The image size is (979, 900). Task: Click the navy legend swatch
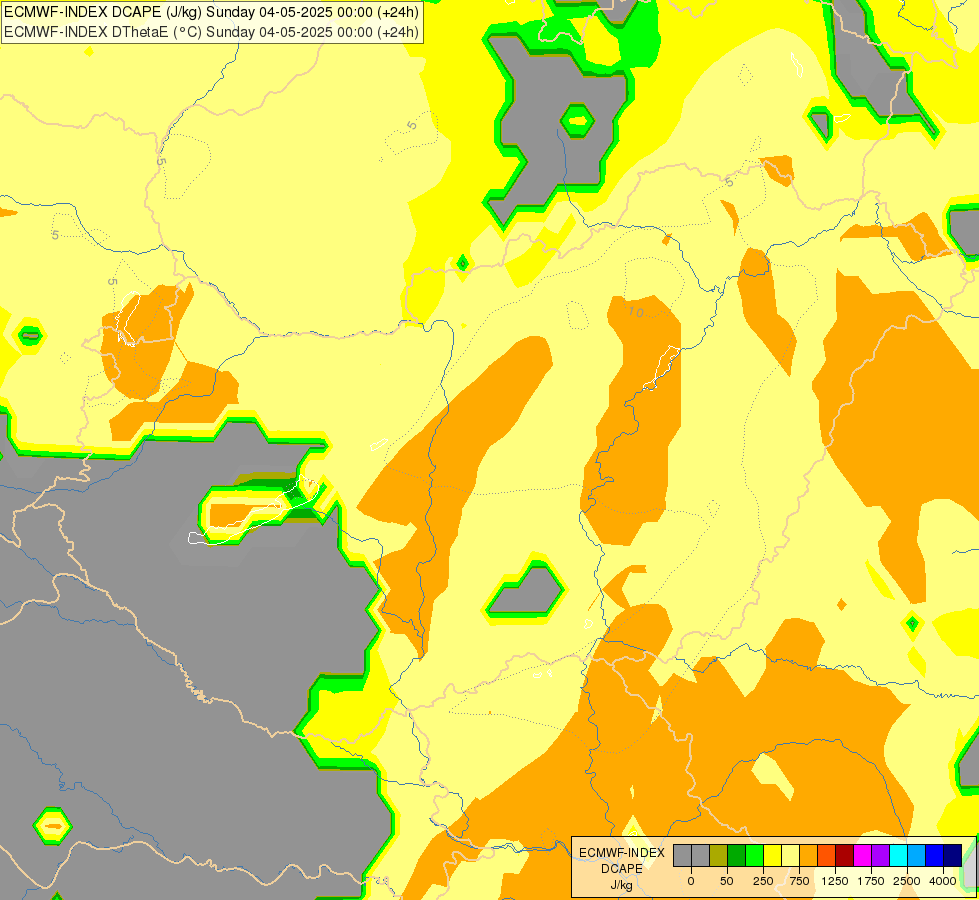click(952, 856)
